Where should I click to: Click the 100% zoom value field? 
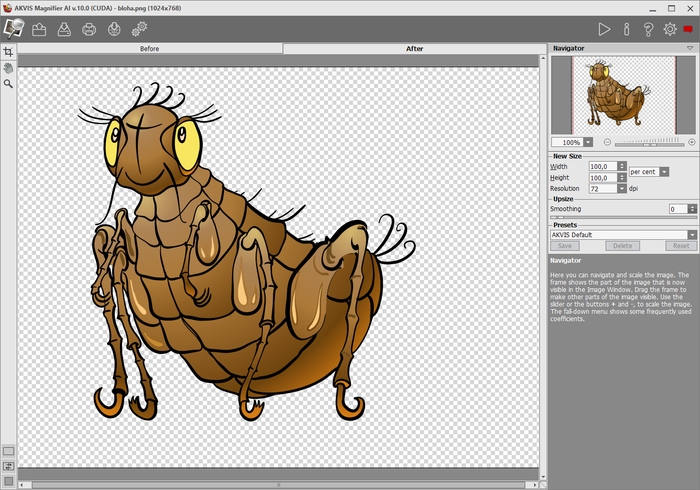568,142
